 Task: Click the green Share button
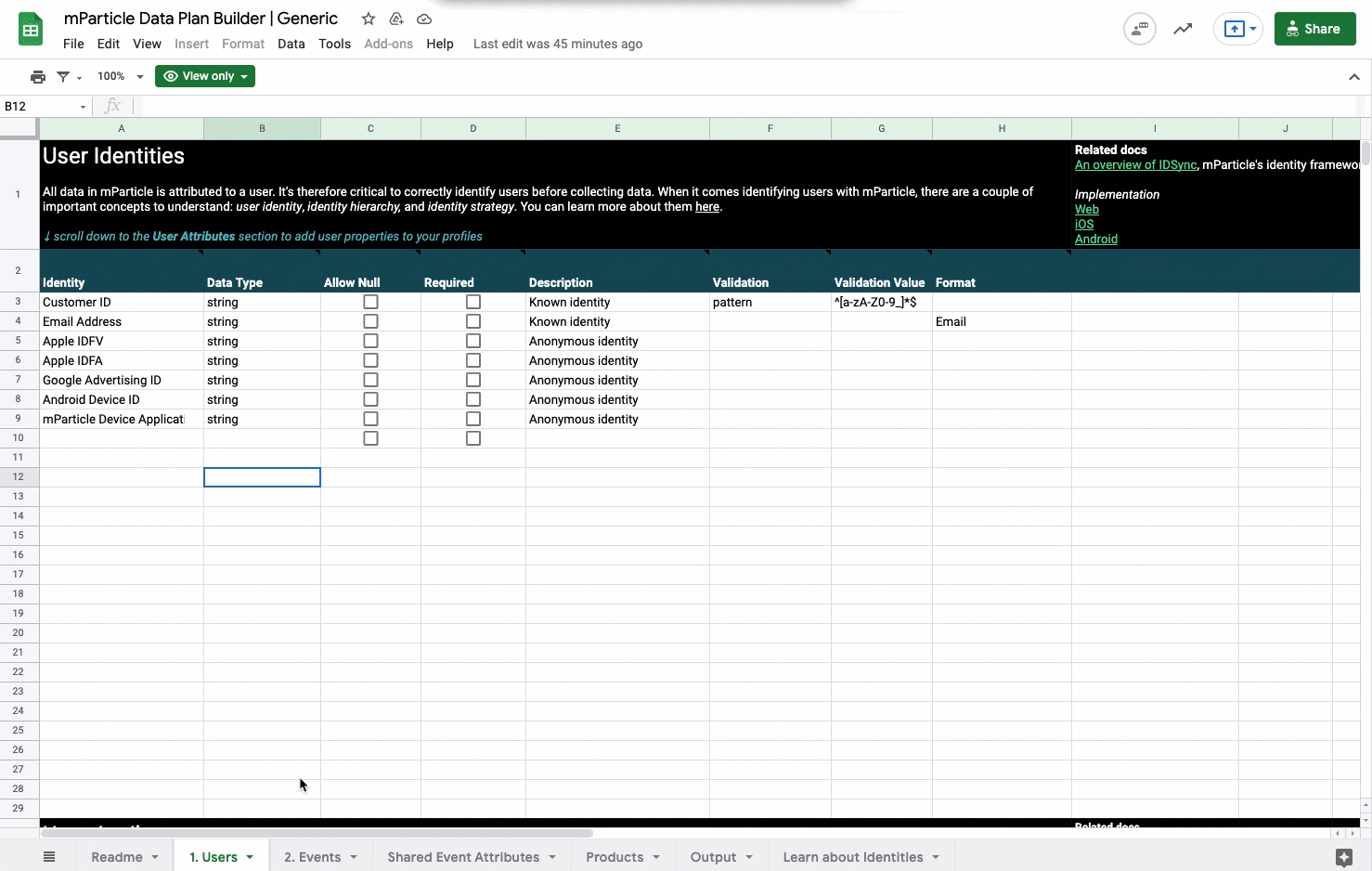click(1314, 29)
